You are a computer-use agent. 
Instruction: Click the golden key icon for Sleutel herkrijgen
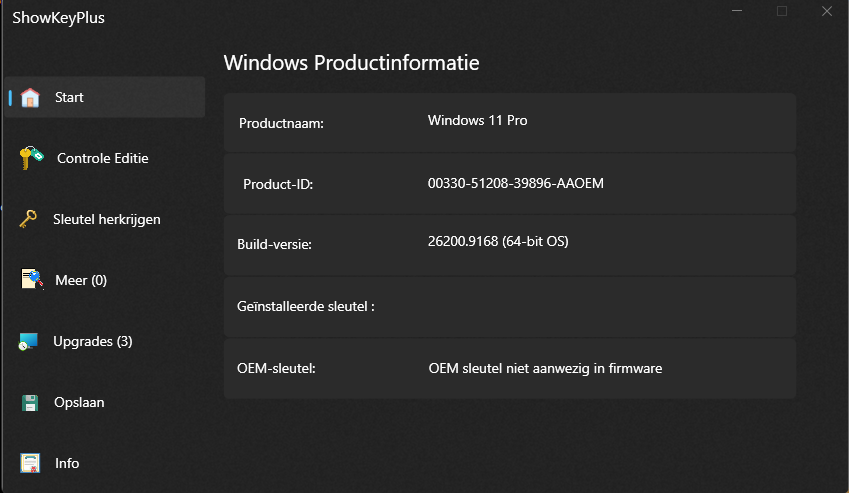coord(28,219)
